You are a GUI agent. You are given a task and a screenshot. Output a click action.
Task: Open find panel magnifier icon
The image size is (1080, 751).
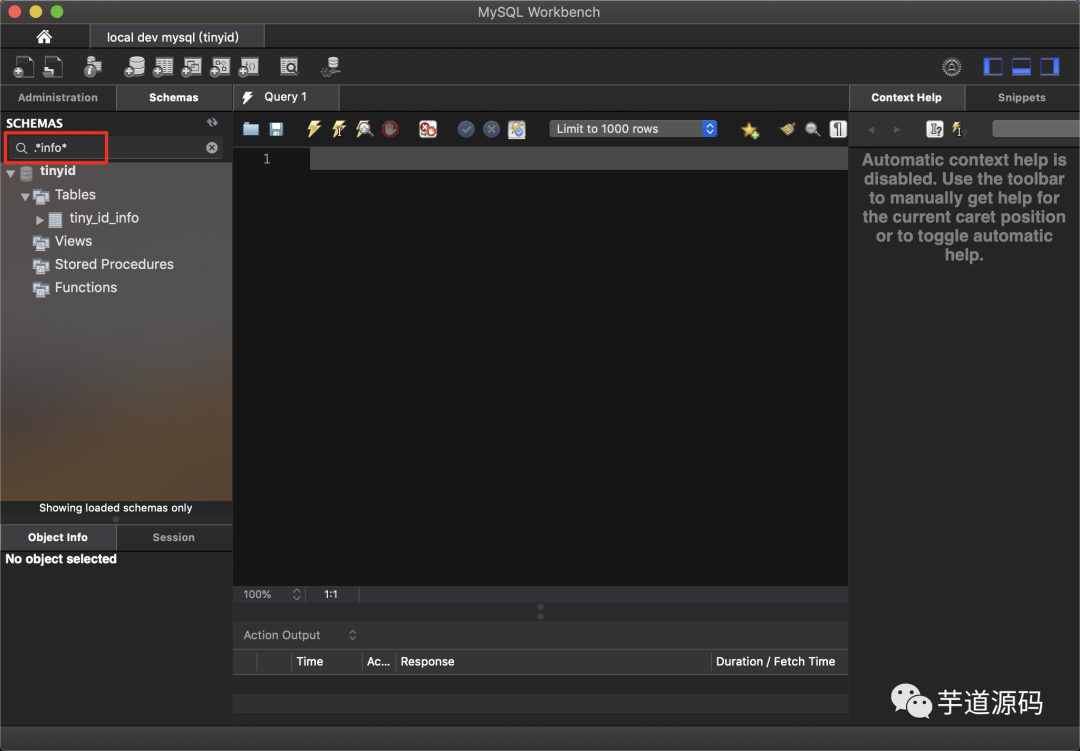[x=813, y=129]
